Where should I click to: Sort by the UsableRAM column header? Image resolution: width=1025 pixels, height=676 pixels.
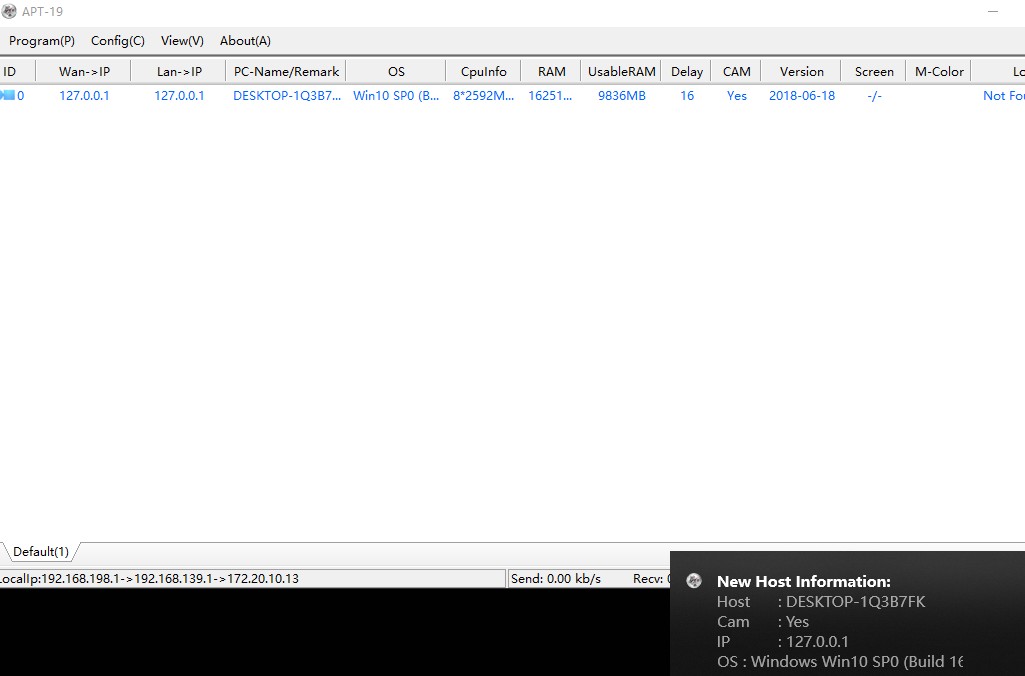tap(621, 71)
